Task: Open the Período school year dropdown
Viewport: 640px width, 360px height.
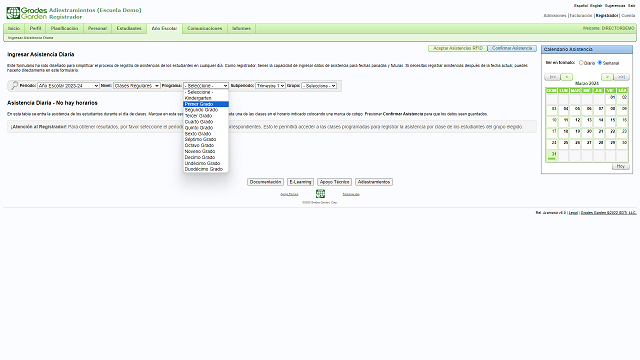Action: 68,86
